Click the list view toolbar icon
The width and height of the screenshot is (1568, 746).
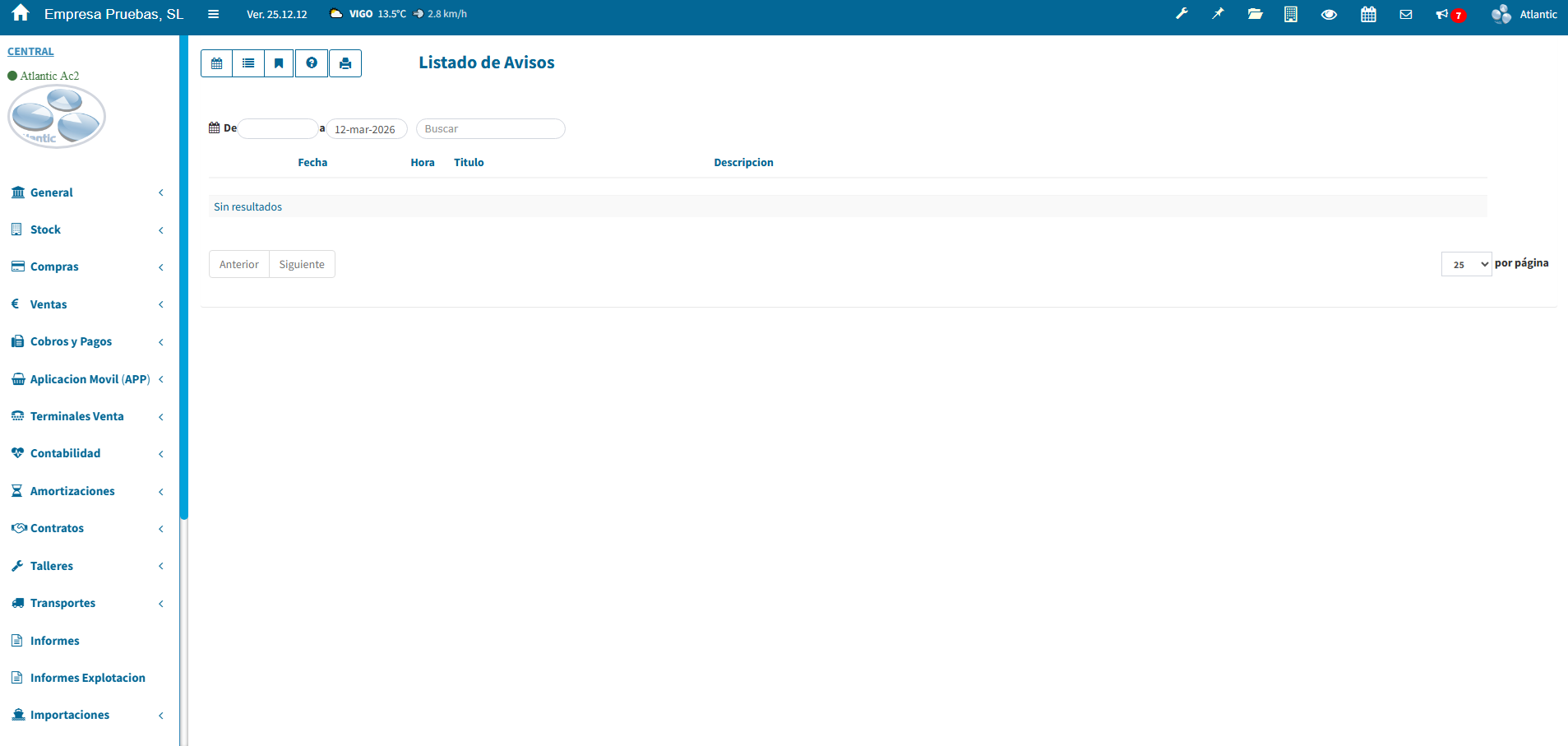tap(248, 63)
